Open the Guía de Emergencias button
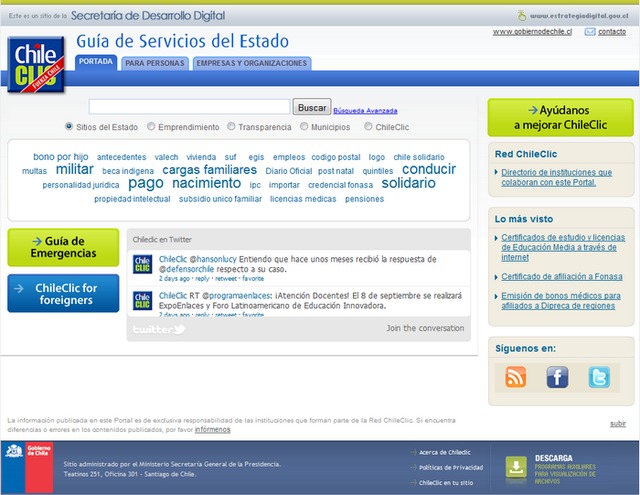The image size is (640, 495). 63,247
